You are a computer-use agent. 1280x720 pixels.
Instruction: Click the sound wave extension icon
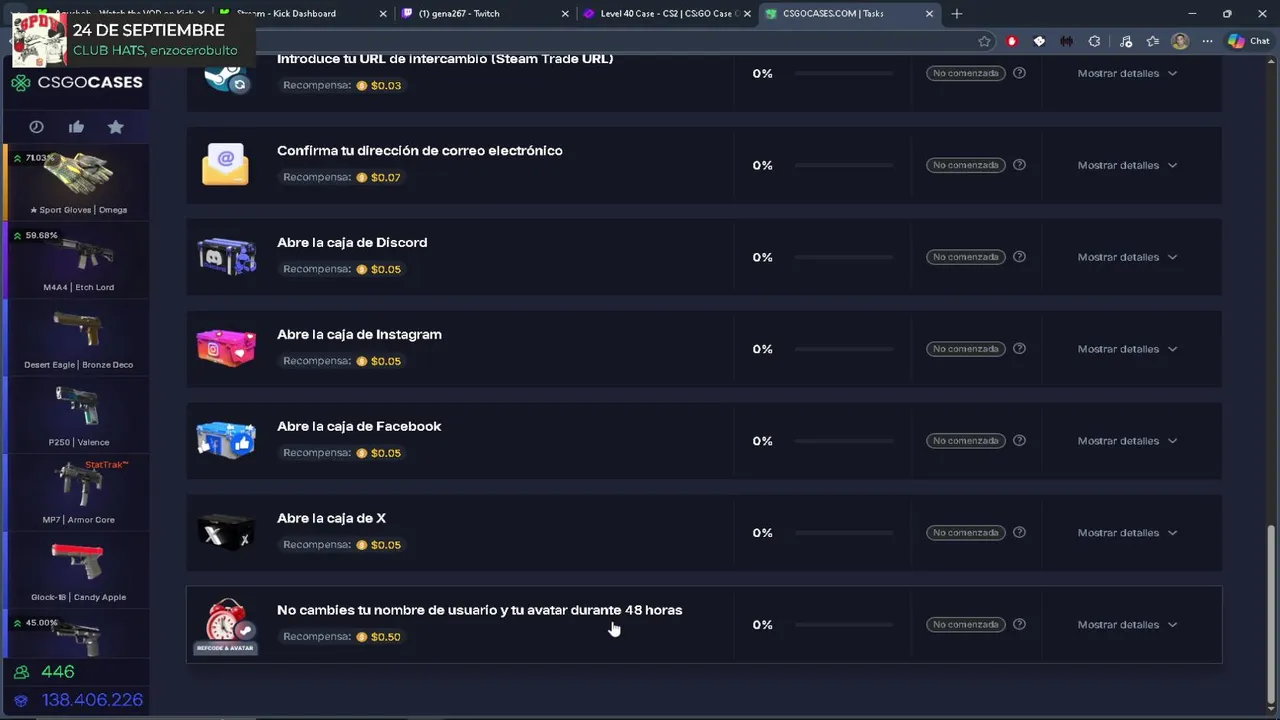pos(1067,41)
